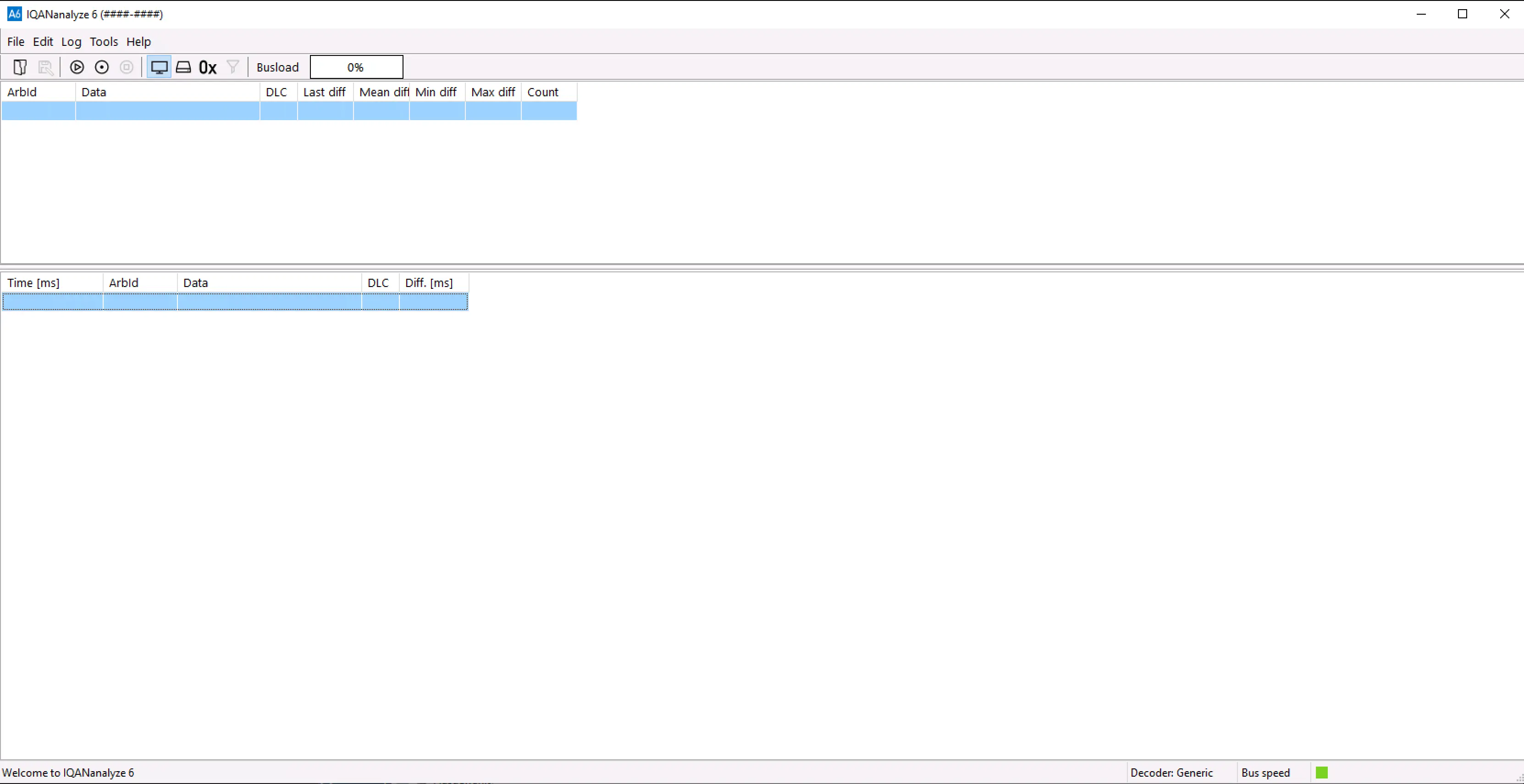Sort messages by the ArbId column

[22, 92]
